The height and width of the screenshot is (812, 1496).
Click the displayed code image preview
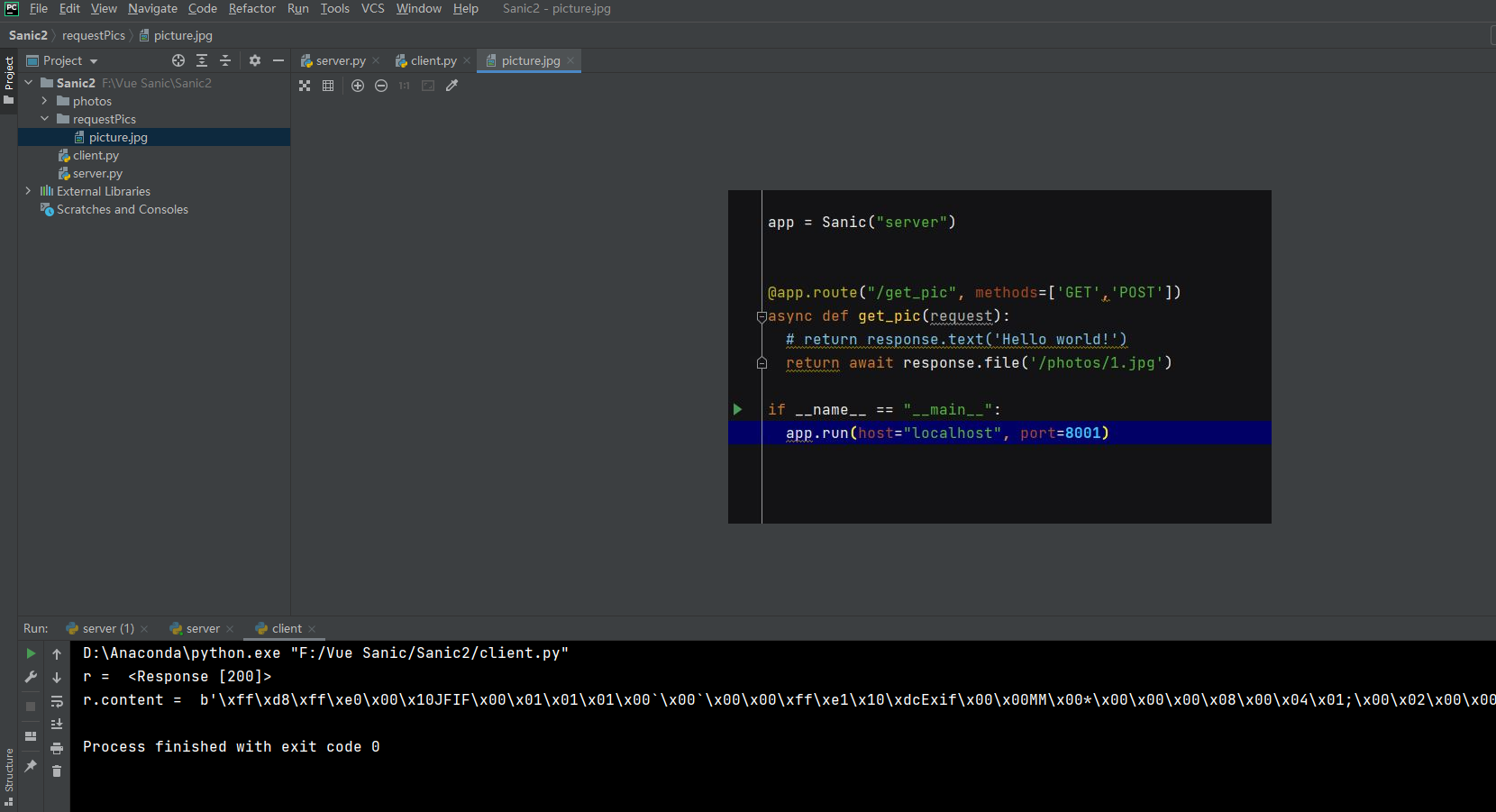coord(999,357)
